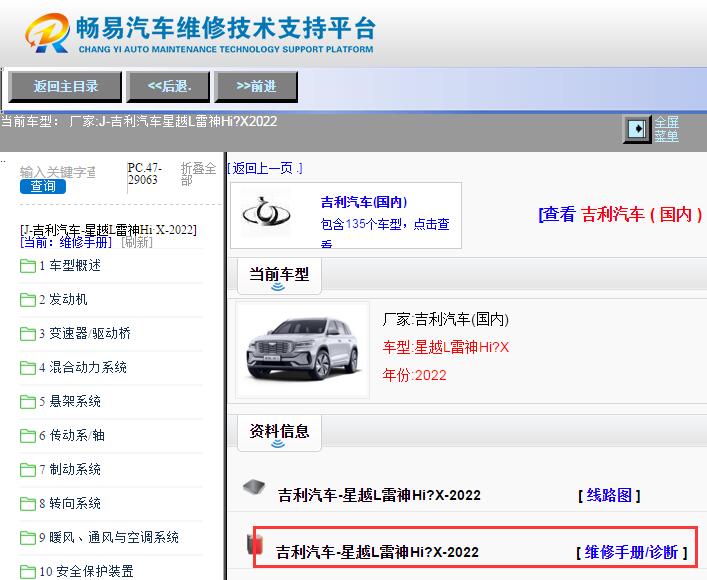Screen dimensions: 707x580
Task: Open the 全屏菜单 link
Action: (666, 129)
